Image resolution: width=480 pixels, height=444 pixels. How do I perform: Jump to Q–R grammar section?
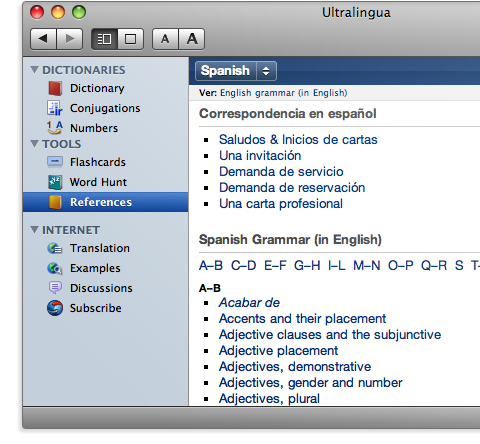[x=434, y=266]
